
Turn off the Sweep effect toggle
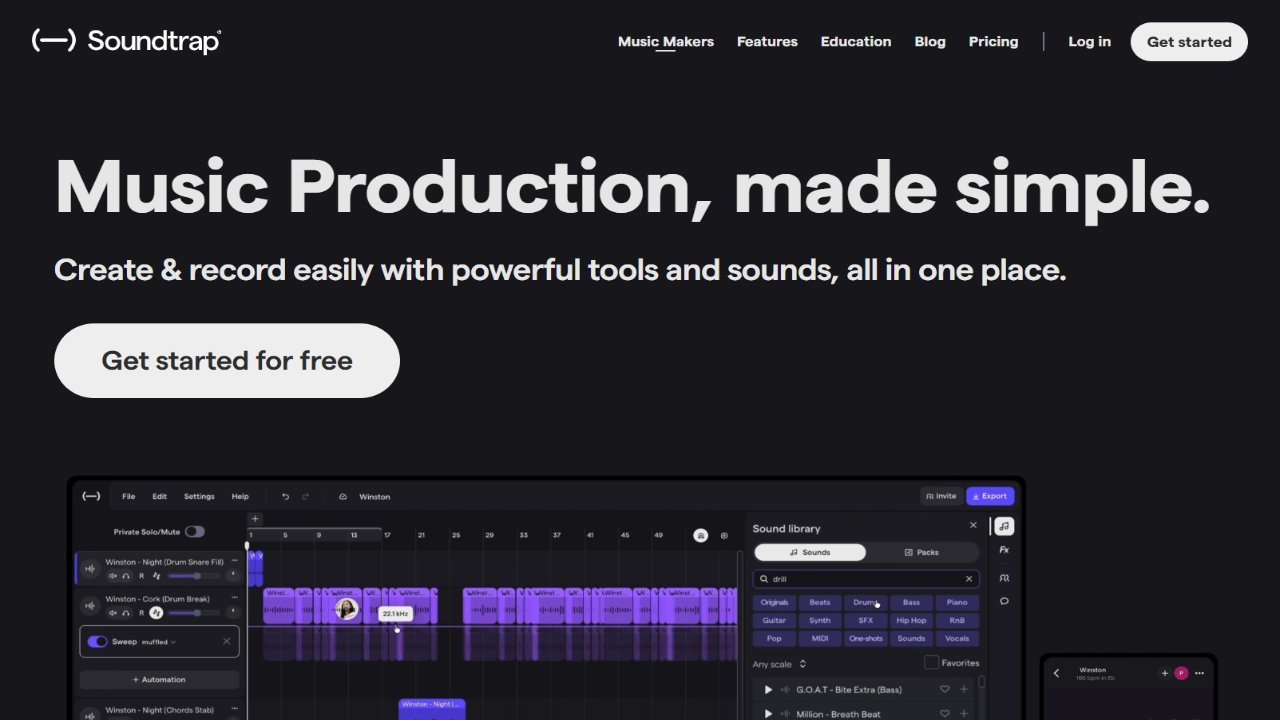[97, 642]
